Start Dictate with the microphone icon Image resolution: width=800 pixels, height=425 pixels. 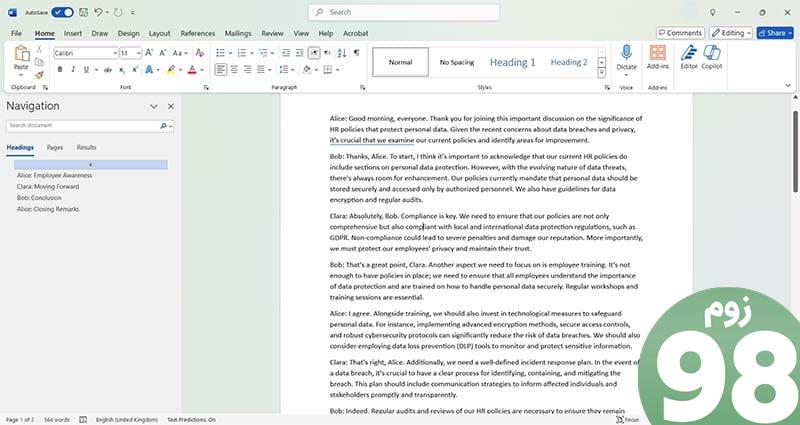point(627,53)
